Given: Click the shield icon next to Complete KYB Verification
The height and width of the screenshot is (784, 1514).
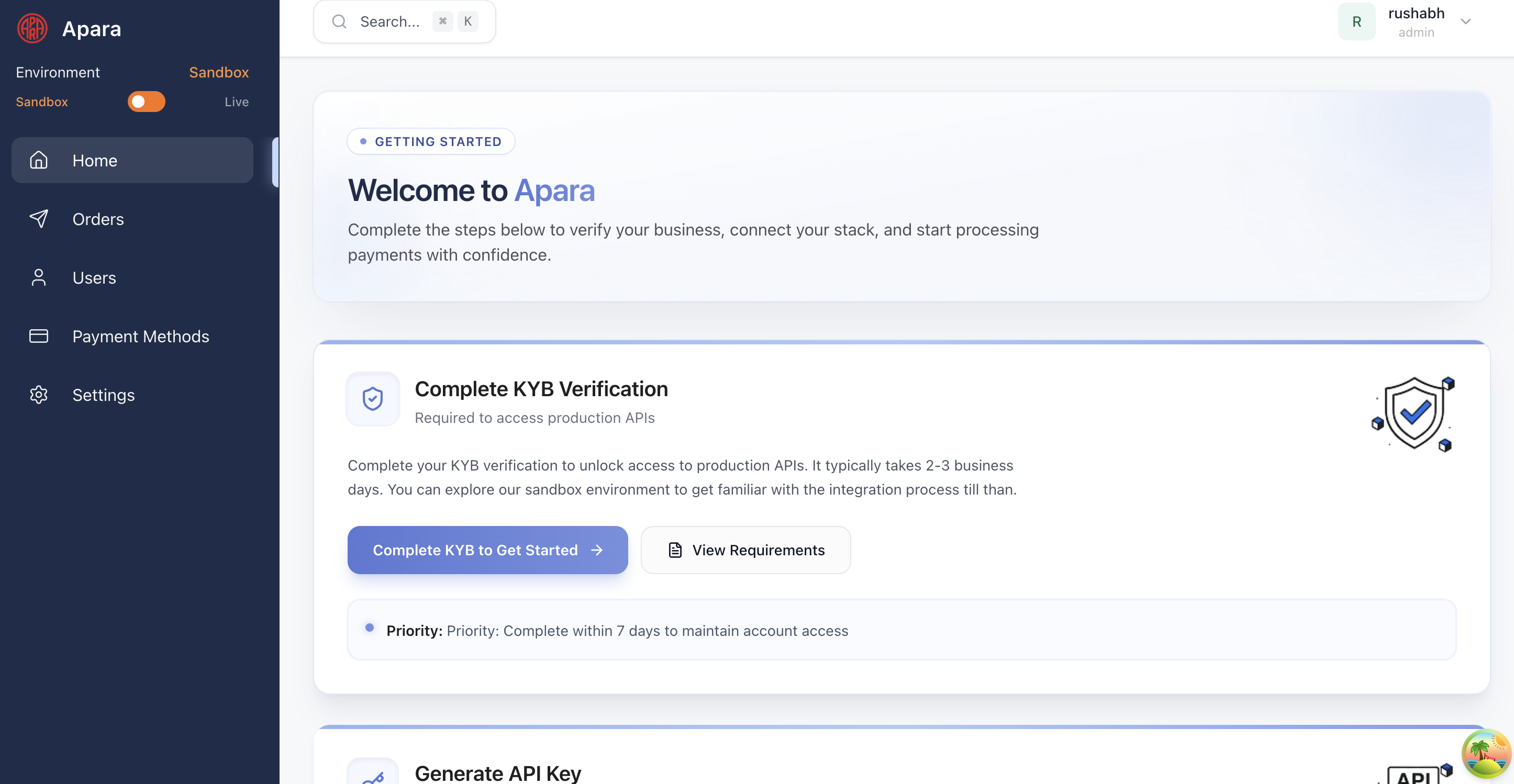Looking at the screenshot, I should 372,399.
